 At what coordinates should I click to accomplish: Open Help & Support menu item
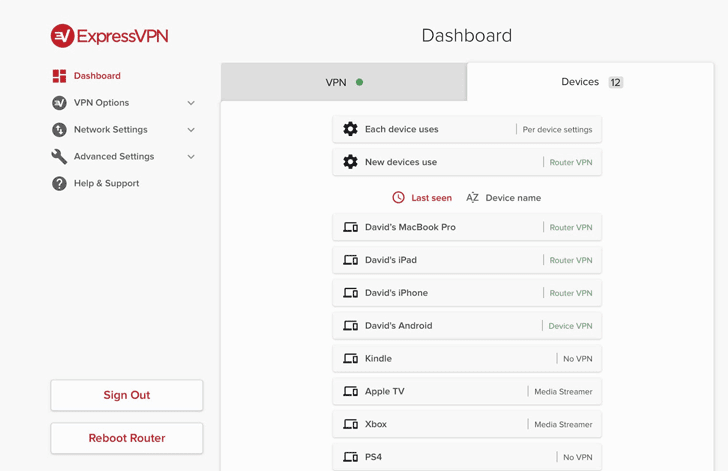coord(106,183)
